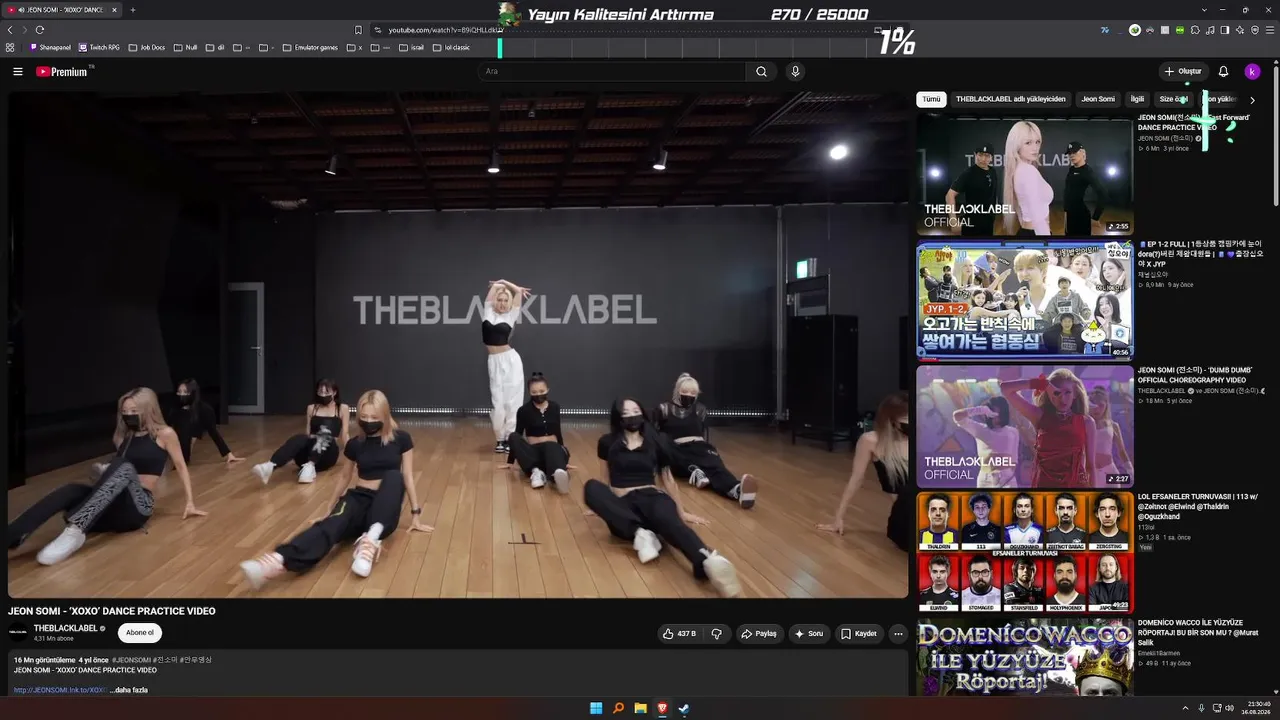The width and height of the screenshot is (1280, 720).
Task: Switch to Brave browser on taskbar
Action: [x=662, y=708]
